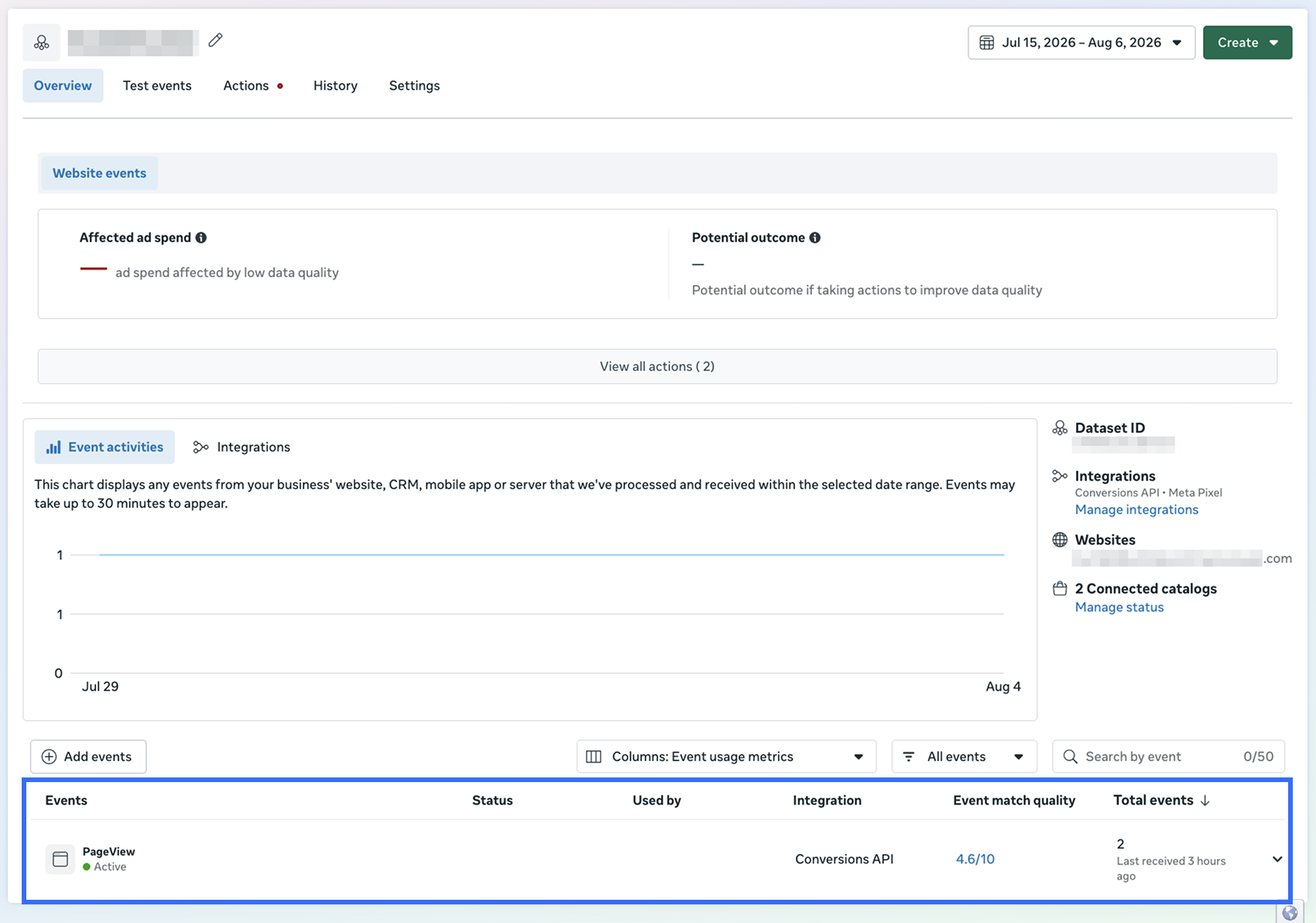Click the PageView event browser icon
1316x923 pixels.
(60, 859)
